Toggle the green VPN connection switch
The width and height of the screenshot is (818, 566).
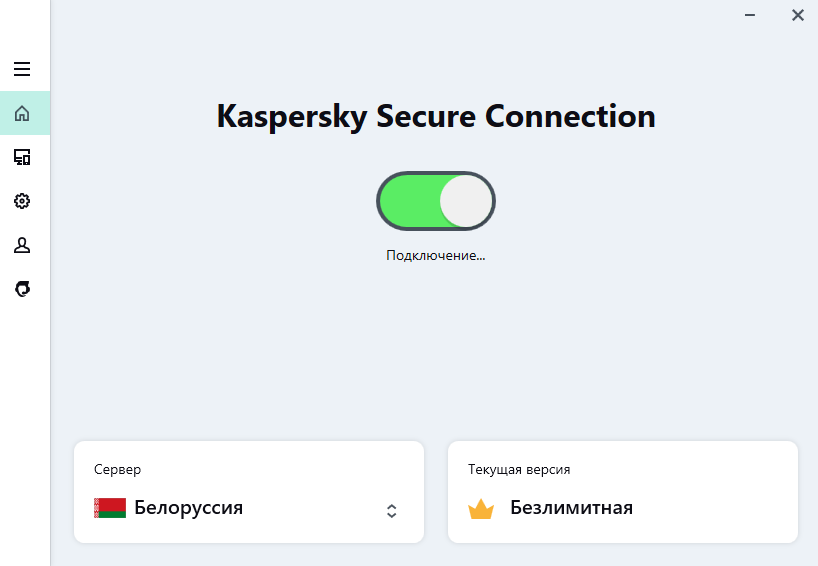pyautogui.click(x=436, y=201)
